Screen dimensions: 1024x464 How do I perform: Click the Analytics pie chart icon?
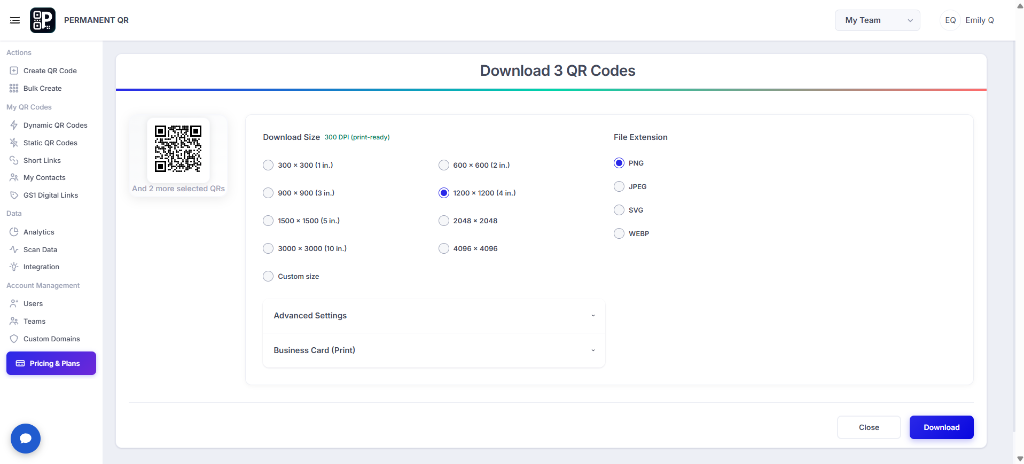point(14,232)
